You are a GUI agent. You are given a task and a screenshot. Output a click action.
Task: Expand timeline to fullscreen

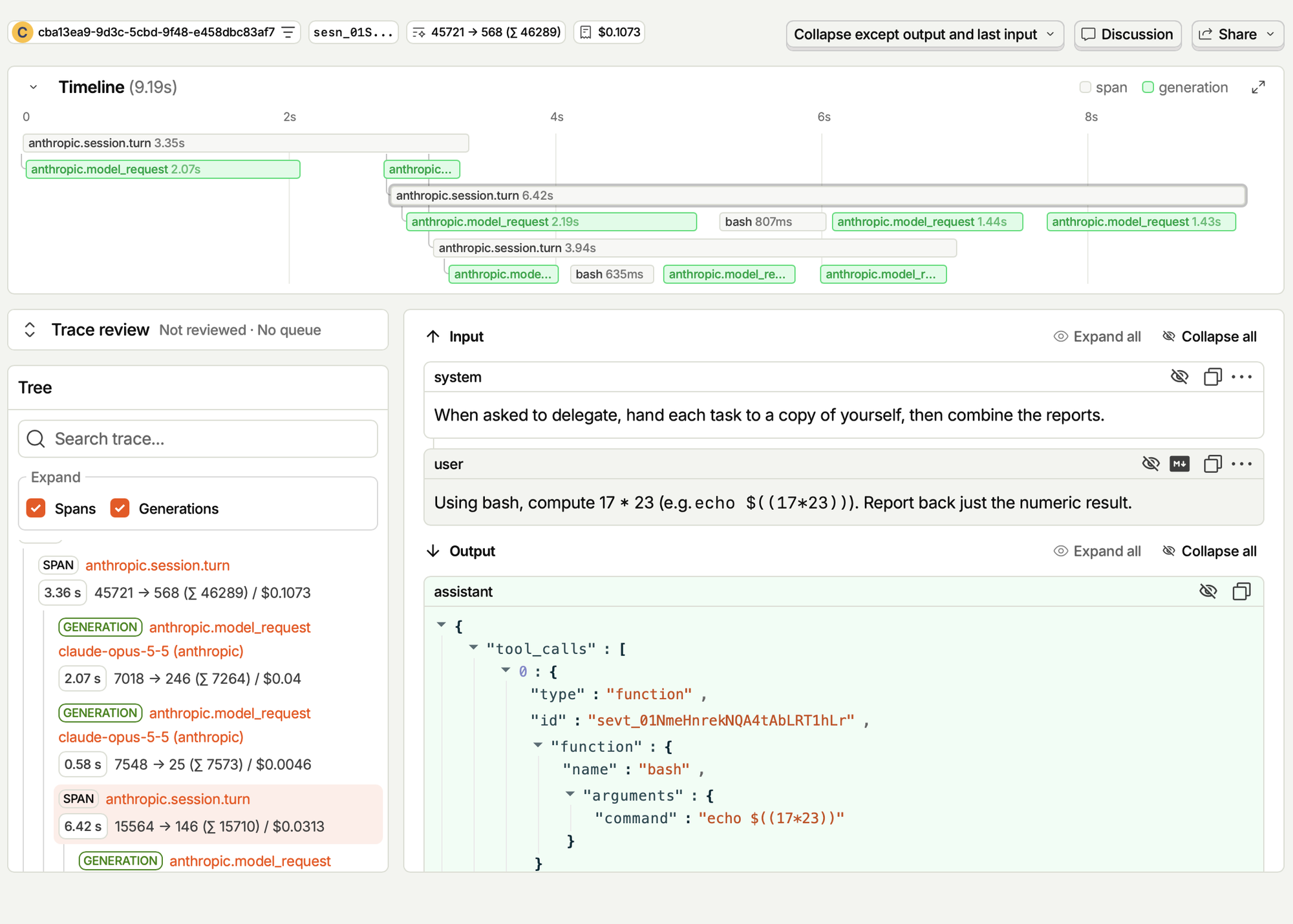click(1258, 87)
